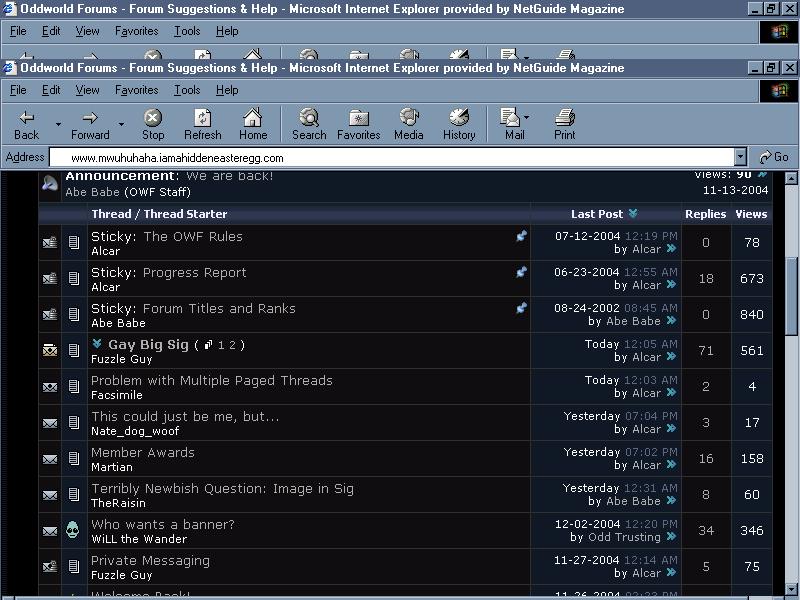Sort threads by Replies column header
This screenshot has width=800, height=600.
(705, 214)
